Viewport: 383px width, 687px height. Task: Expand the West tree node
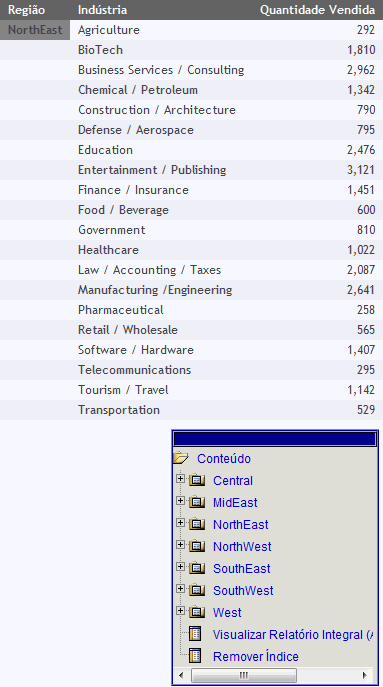[x=180, y=610]
